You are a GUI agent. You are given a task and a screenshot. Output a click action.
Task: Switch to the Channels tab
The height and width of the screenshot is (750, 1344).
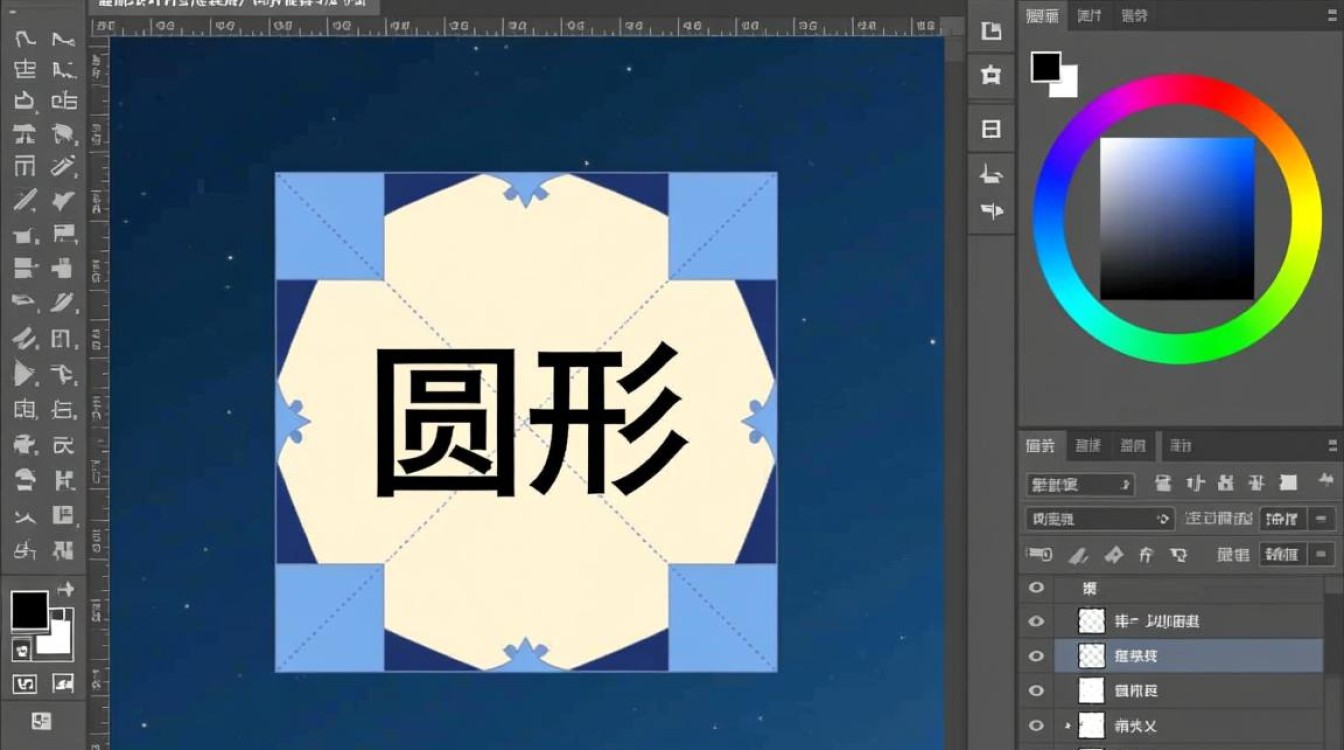pos(1088,446)
